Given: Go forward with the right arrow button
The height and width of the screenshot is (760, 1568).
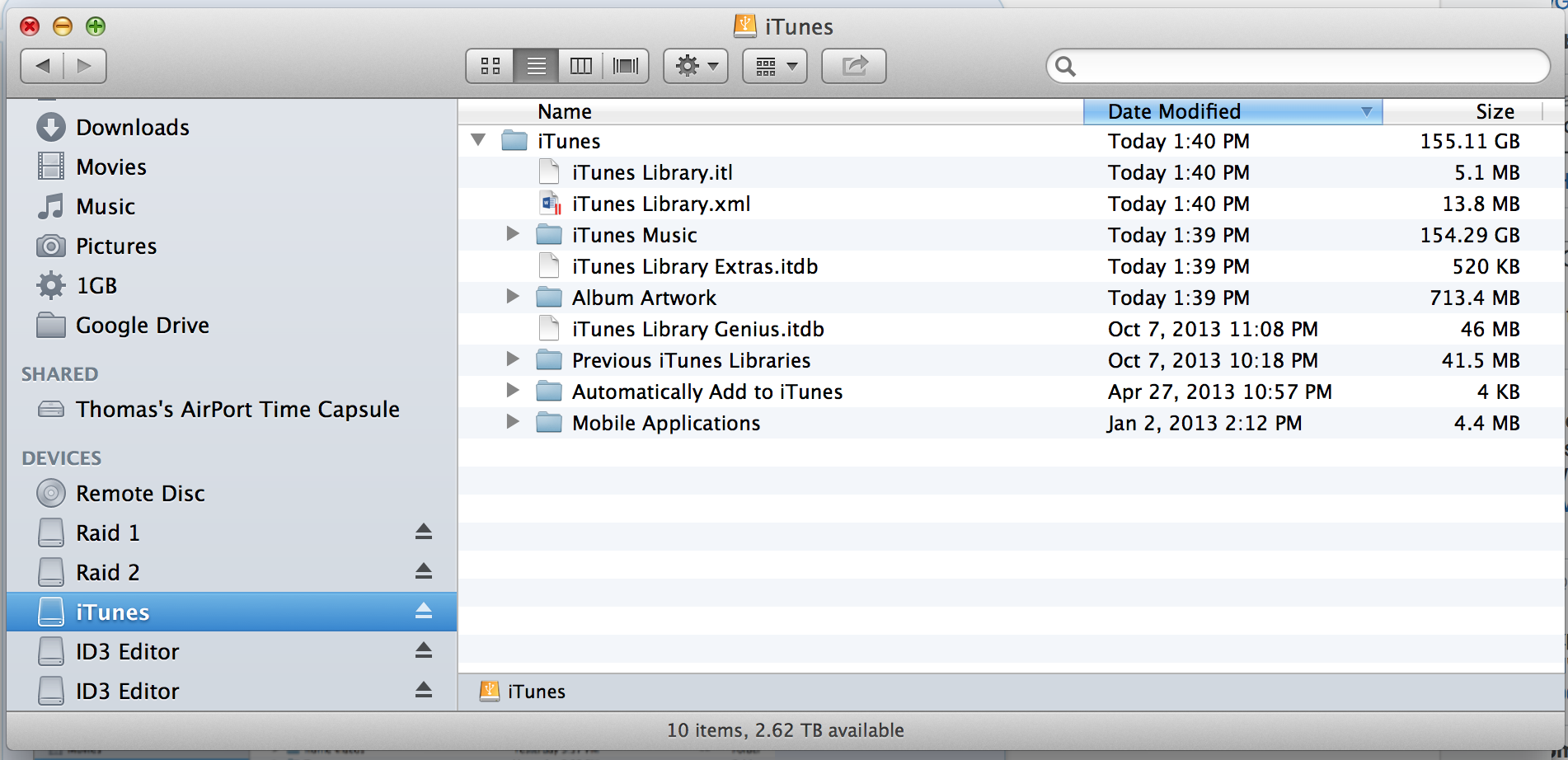Looking at the screenshot, I should (x=85, y=66).
